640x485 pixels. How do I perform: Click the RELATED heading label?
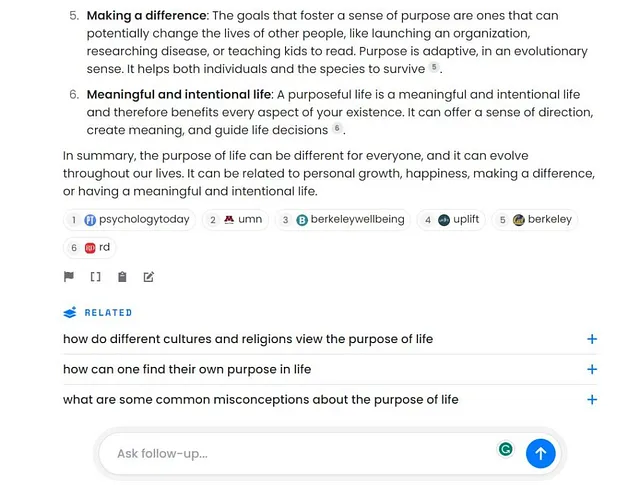tap(108, 313)
